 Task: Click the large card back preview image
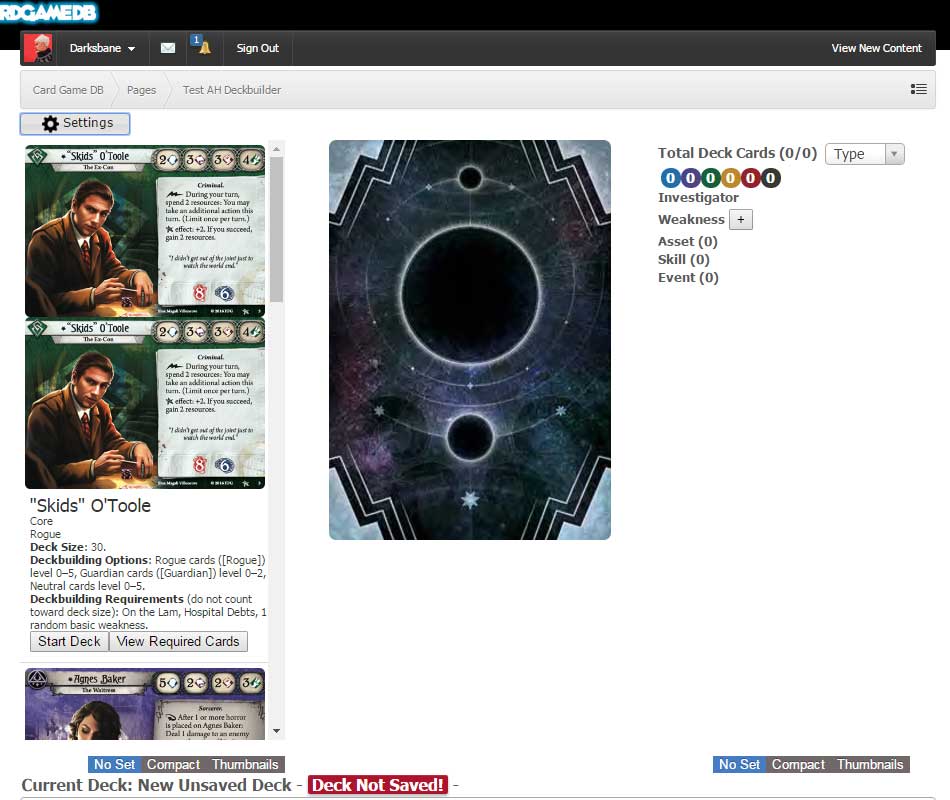470,340
